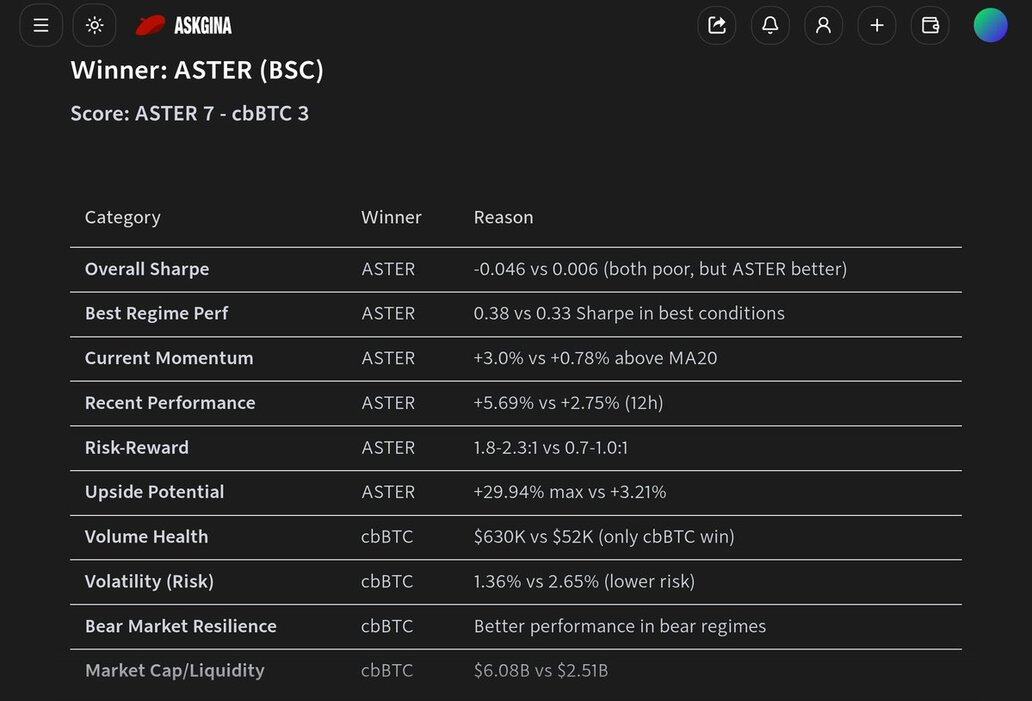Start new chat with plus icon
Screen dimensions: 1032x701
[x=877, y=25]
